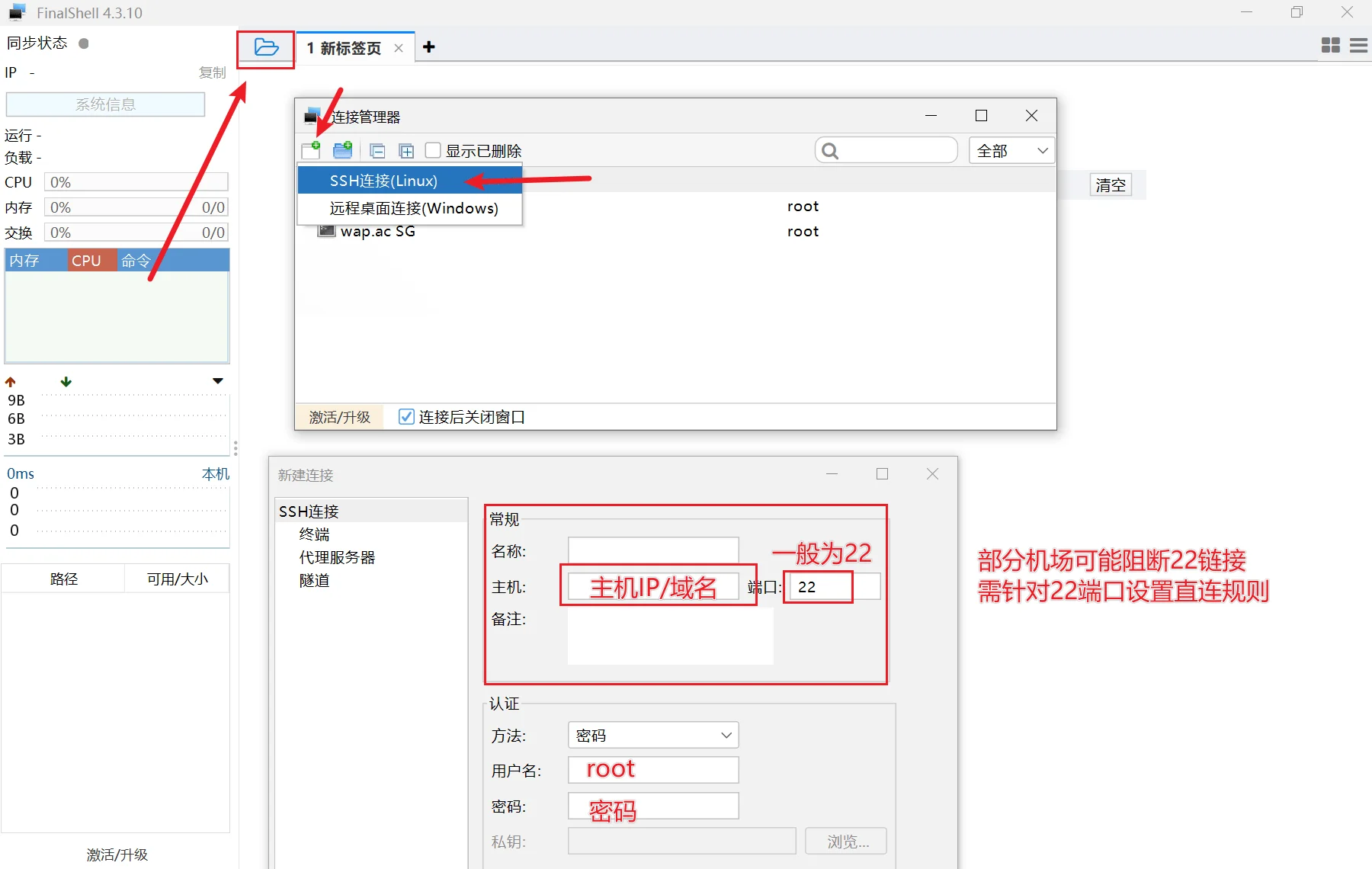Close the 新标签页 tab
The image size is (1372, 869).
pyautogui.click(x=399, y=48)
